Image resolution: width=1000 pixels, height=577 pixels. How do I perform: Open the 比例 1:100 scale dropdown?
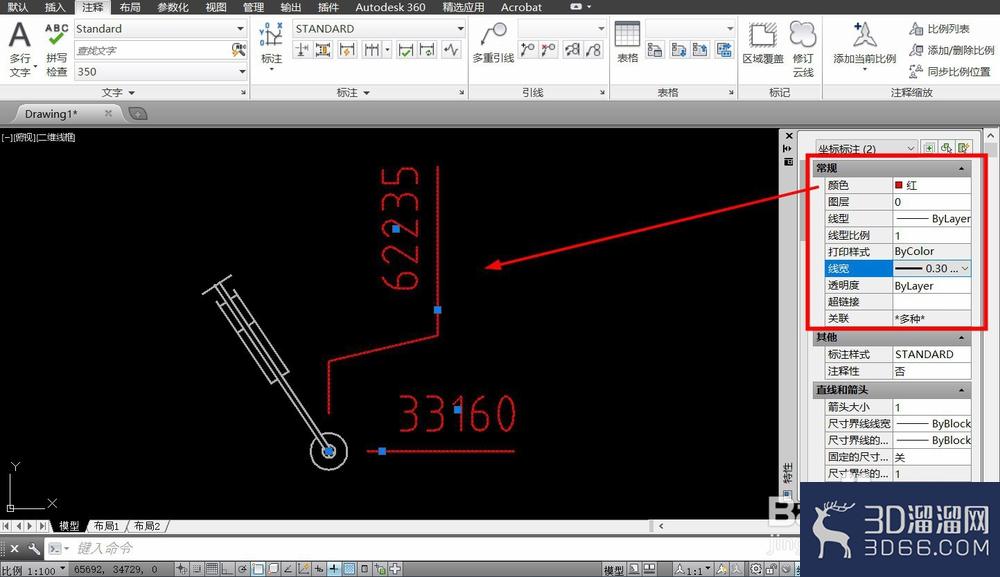click(x=33, y=571)
